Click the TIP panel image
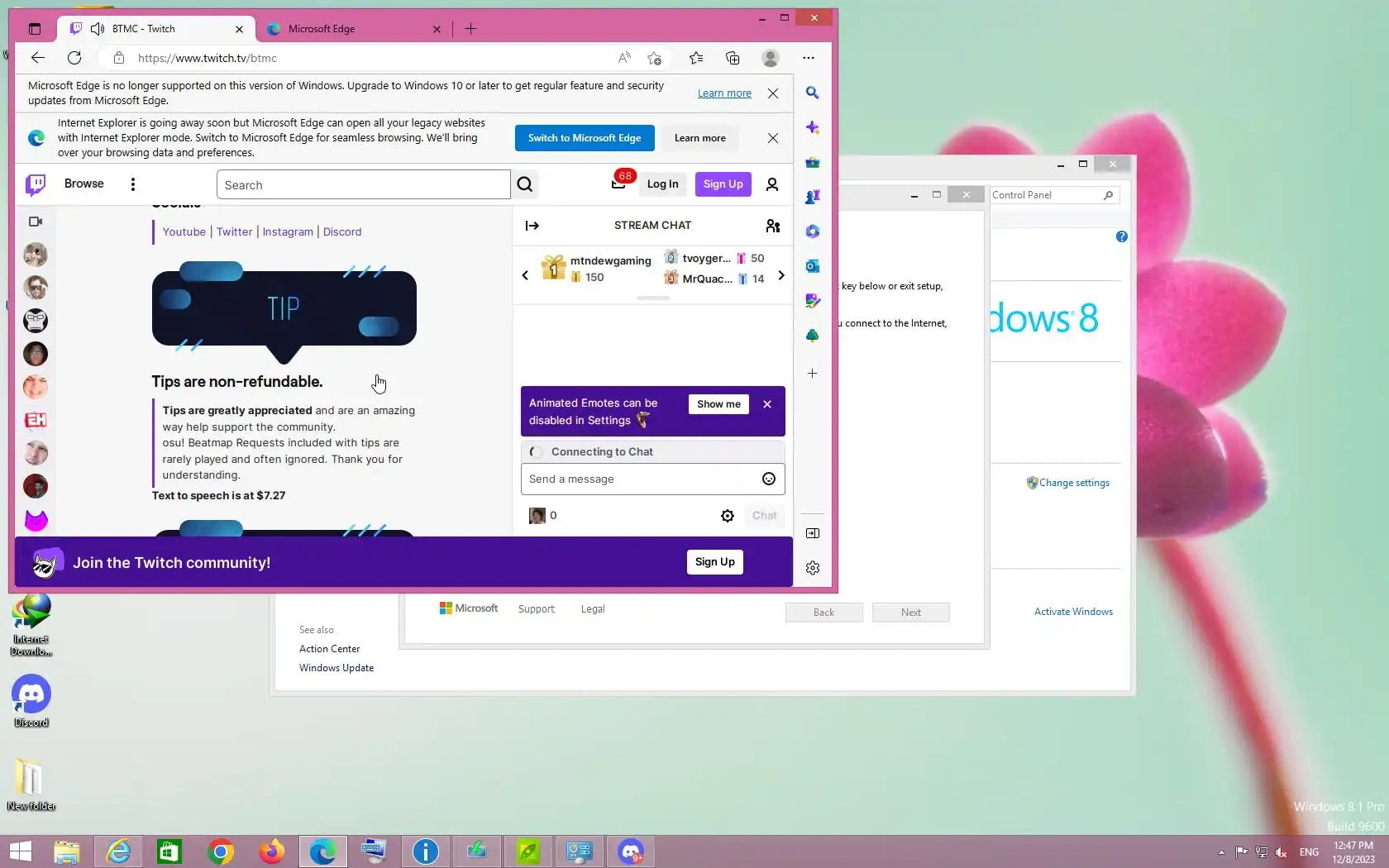Image resolution: width=1389 pixels, height=868 pixels. [x=284, y=312]
